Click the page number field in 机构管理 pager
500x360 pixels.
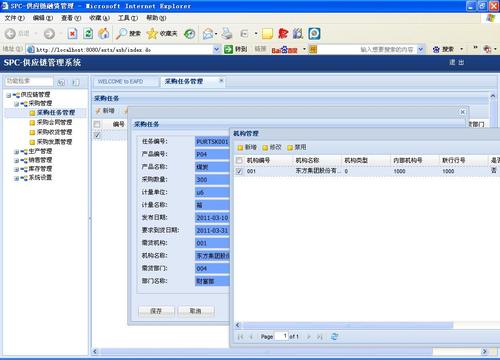click(282, 336)
